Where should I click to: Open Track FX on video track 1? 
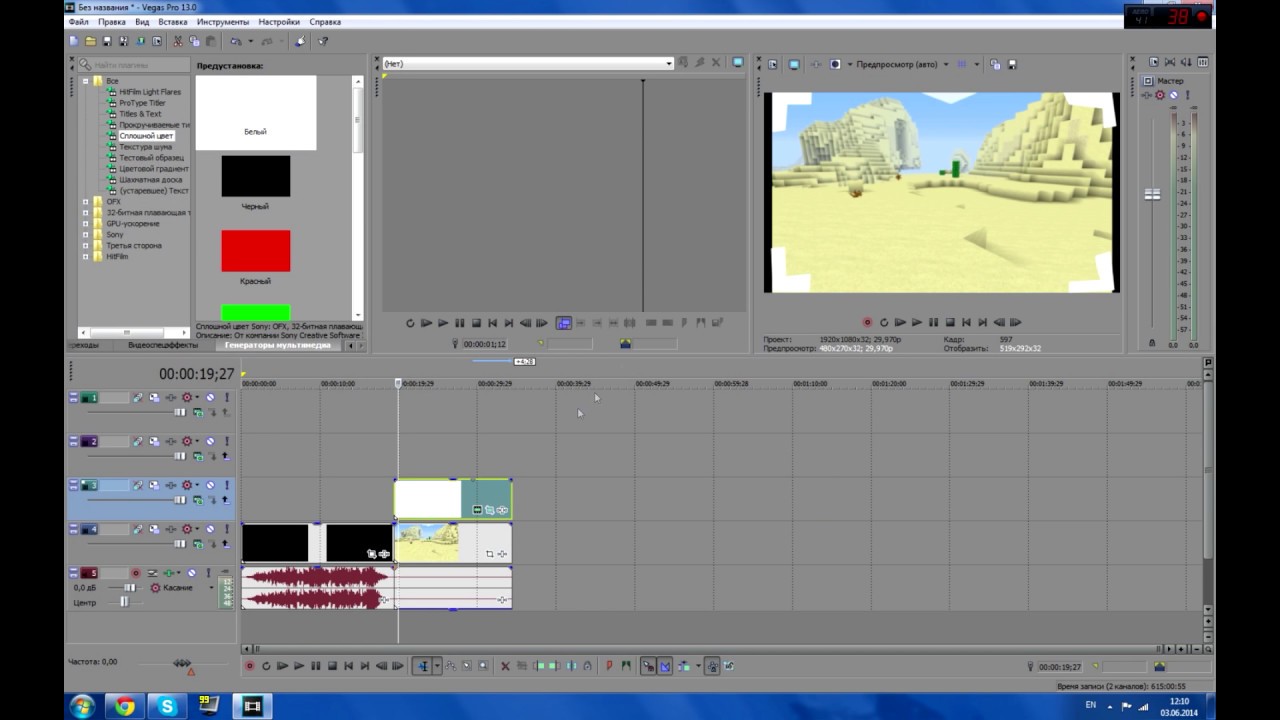point(170,398)
